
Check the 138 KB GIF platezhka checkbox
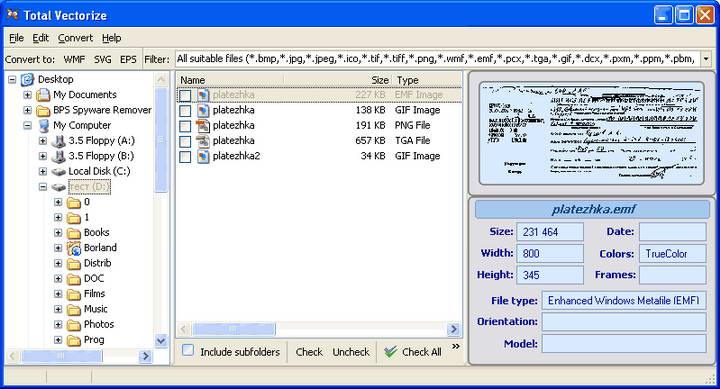point(185,111)
